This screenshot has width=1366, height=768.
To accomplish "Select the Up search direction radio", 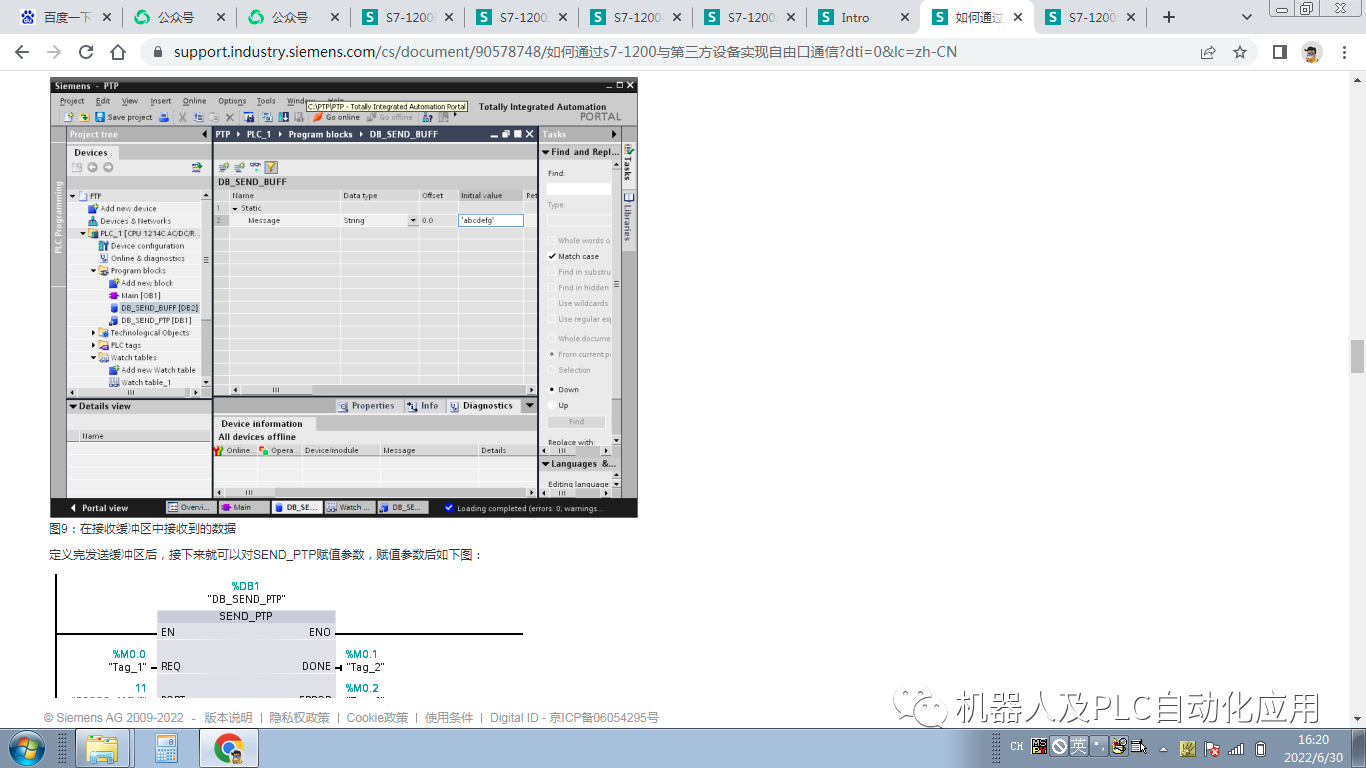I will point(551,405).
